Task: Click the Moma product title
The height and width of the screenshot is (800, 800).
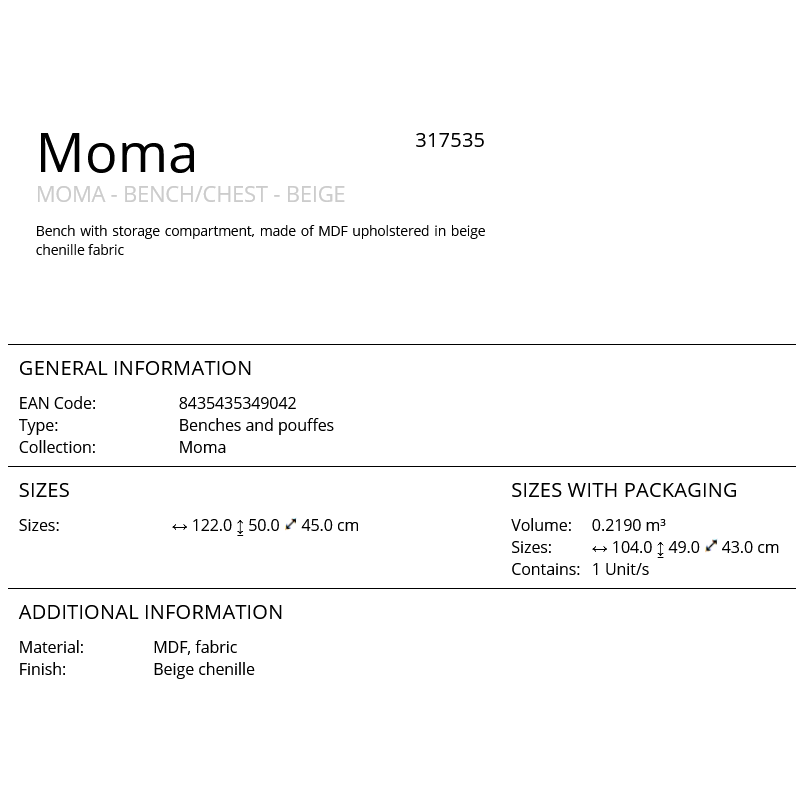Action: pos(117,153)
